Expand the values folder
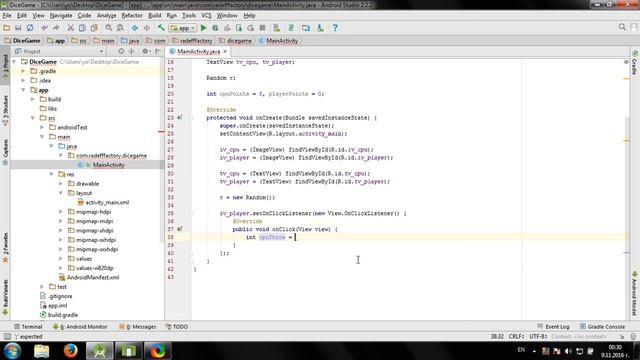 [61, 259]
